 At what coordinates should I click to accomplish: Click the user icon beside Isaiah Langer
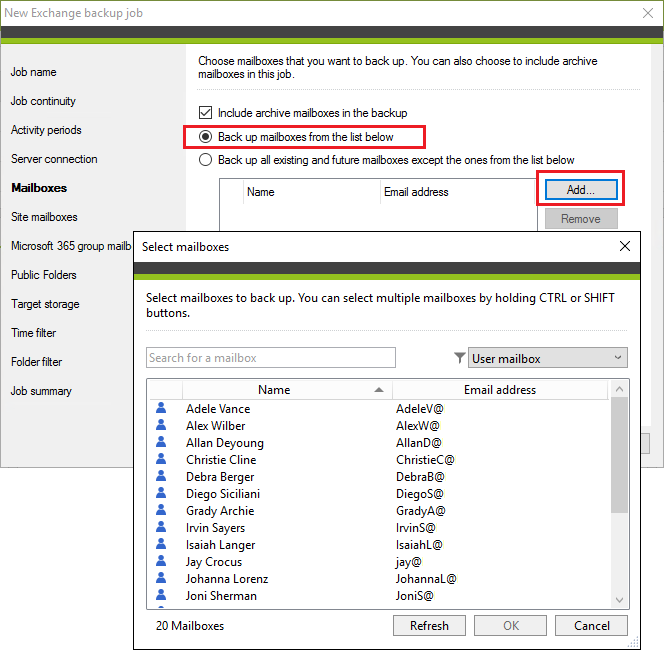click(161, 544)
